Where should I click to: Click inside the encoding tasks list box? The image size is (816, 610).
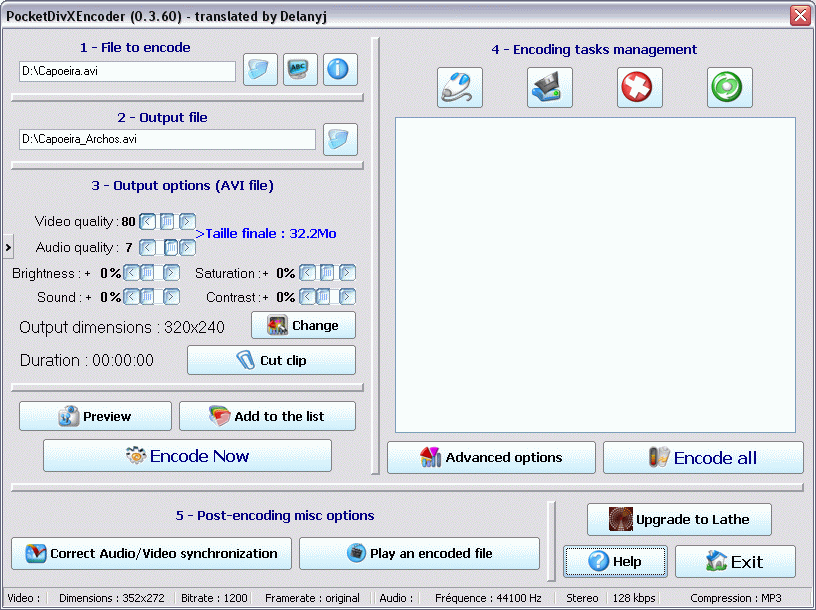595,275
